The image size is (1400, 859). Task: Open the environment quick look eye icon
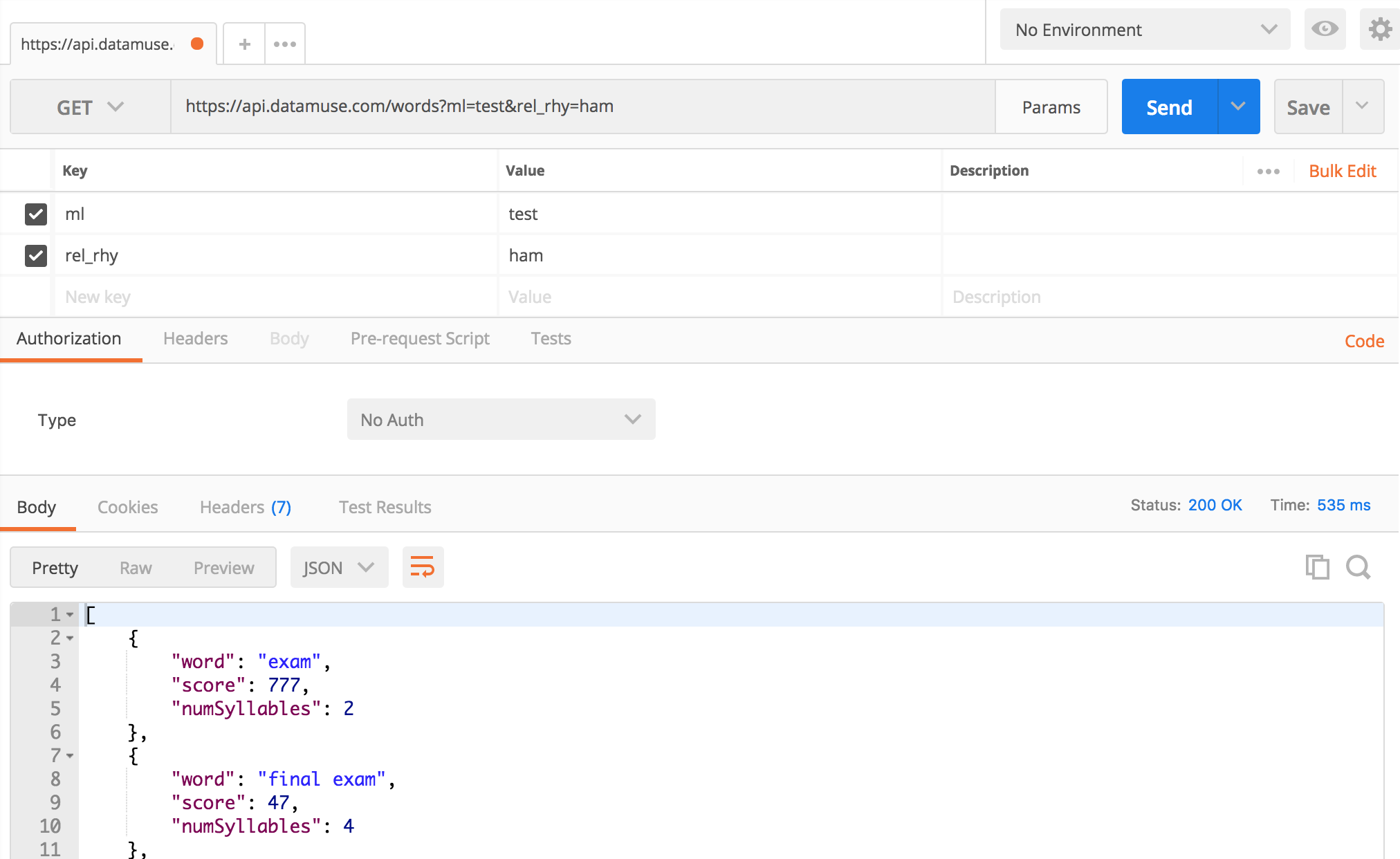(1325, 29)
